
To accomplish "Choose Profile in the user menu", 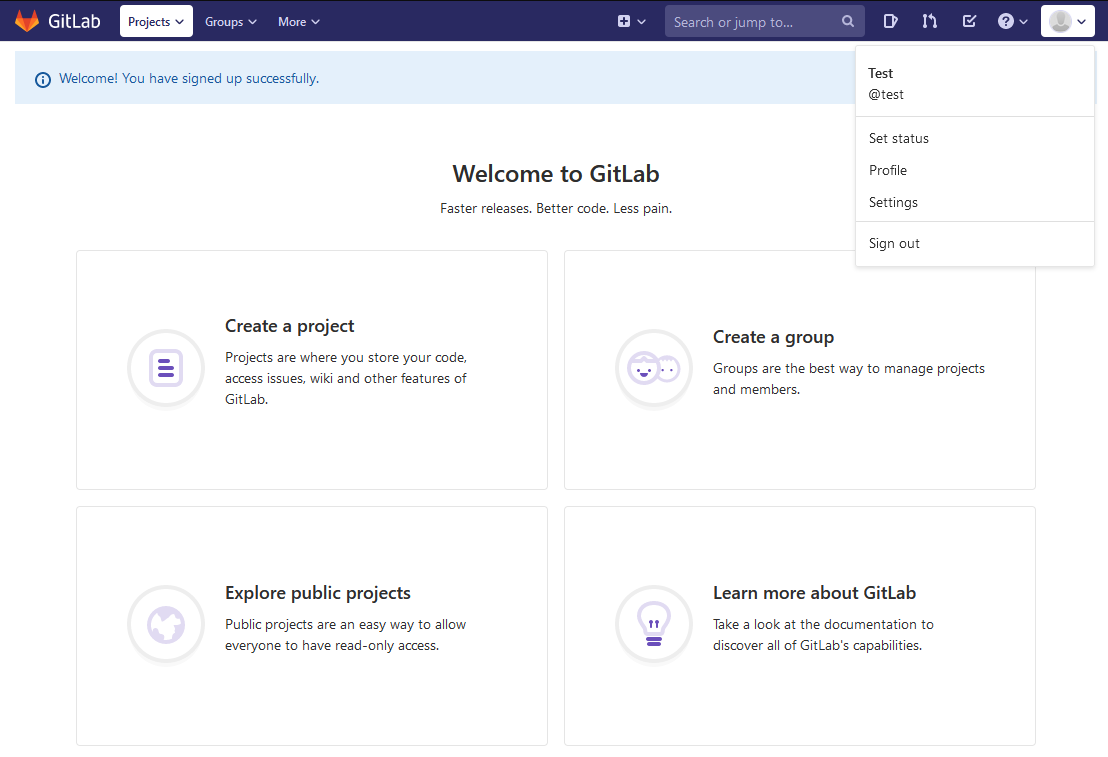I will (888, 170).
